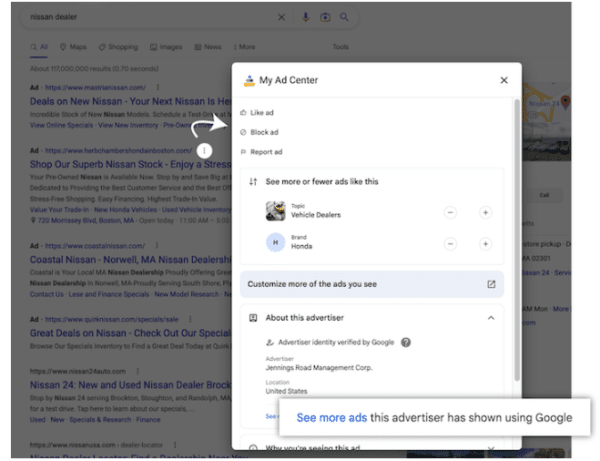Open the Tools menu

pos(341,47)
